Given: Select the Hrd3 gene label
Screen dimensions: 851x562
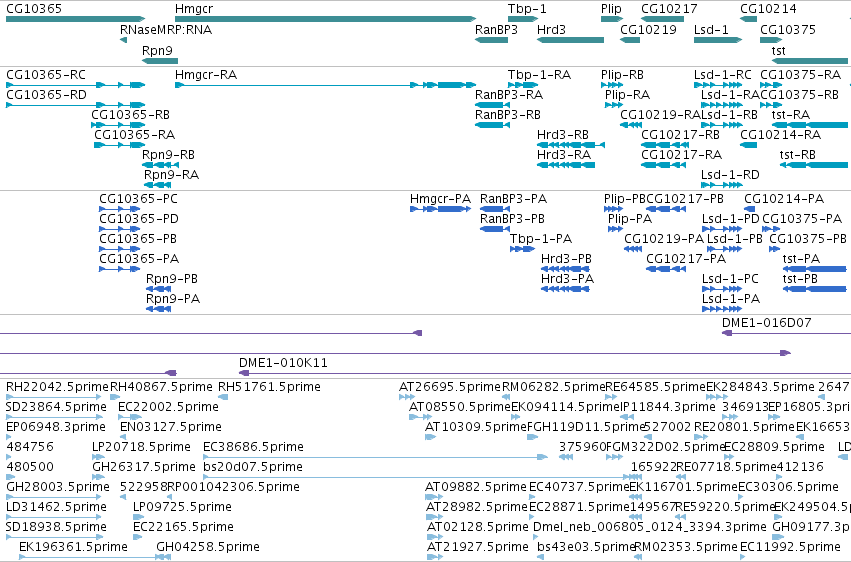Looking at the screenshot, I should click(551, 30).
